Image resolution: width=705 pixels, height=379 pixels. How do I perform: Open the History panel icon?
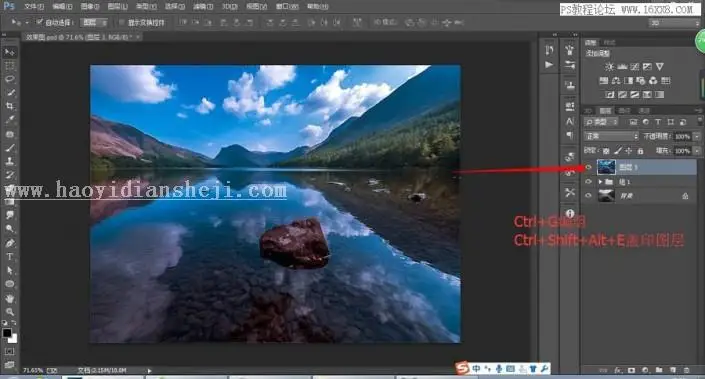click(549, 50)
